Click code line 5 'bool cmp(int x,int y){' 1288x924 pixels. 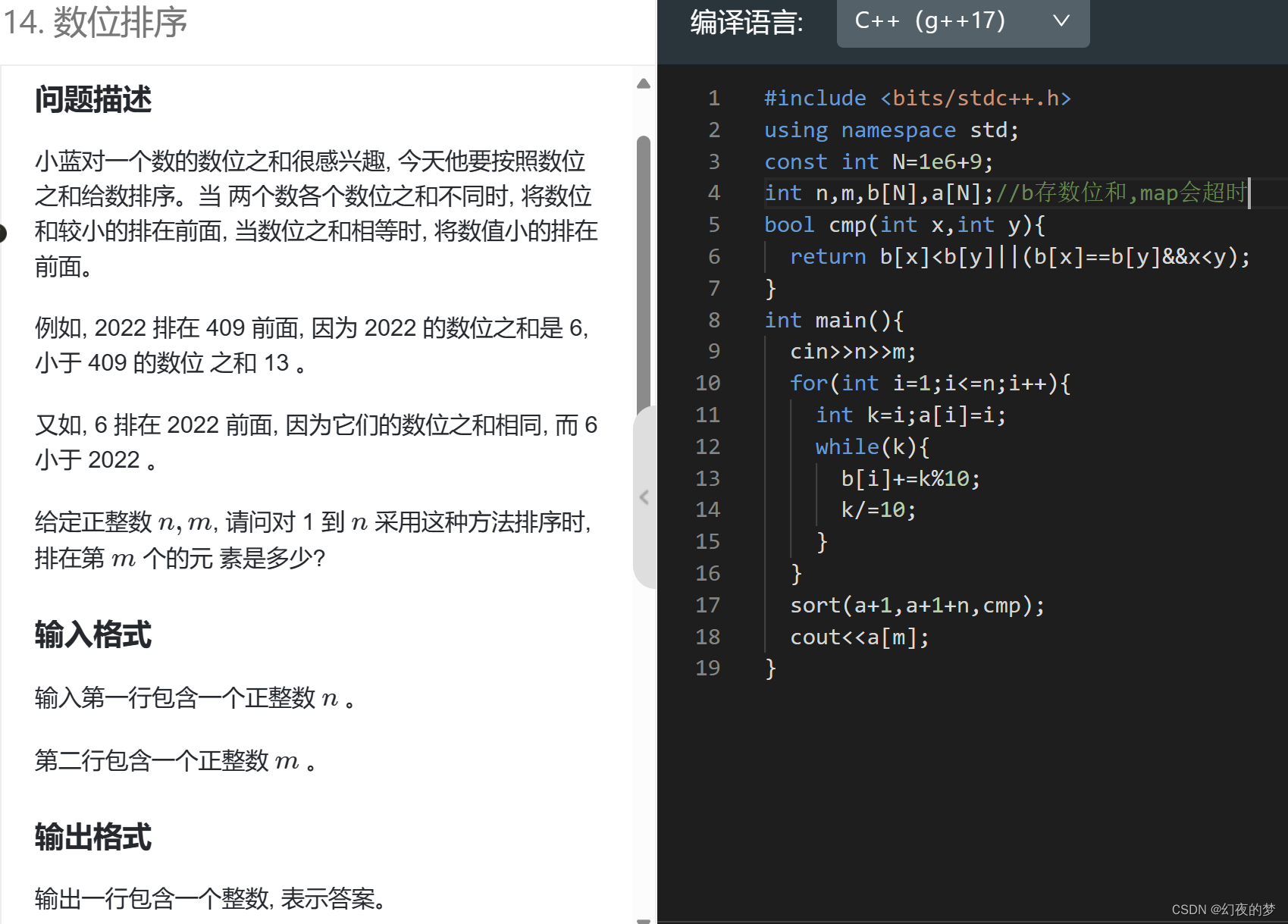pyautogui.click(x=904, y=225)
